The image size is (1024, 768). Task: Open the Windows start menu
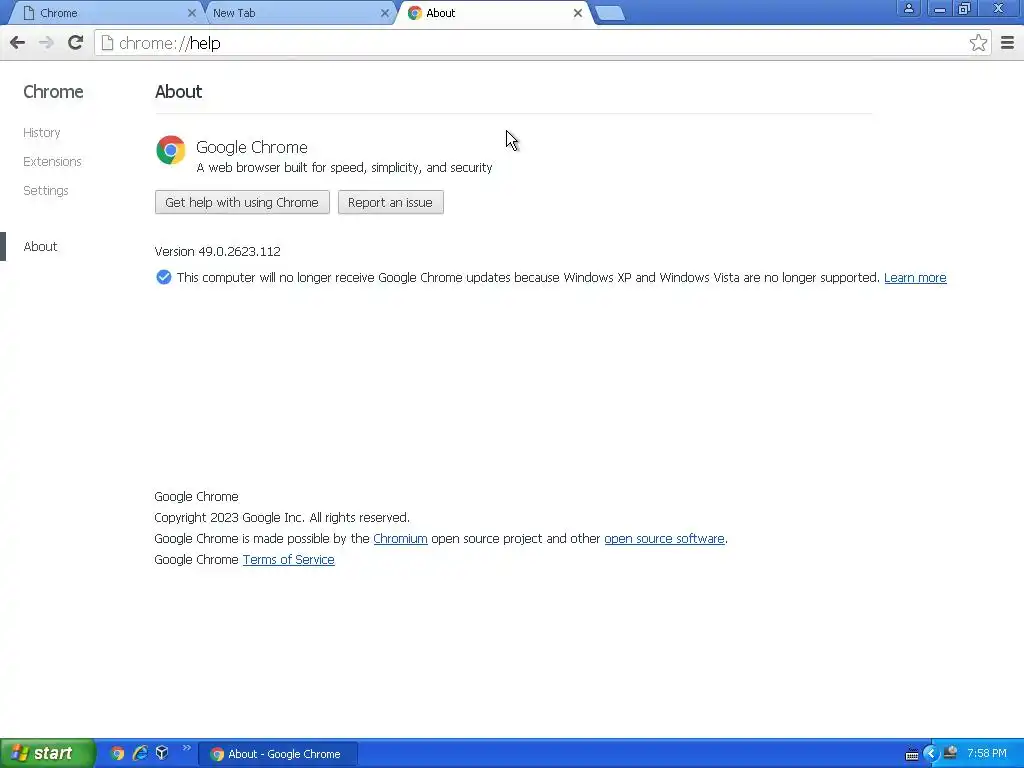click(x=47, y=754)
